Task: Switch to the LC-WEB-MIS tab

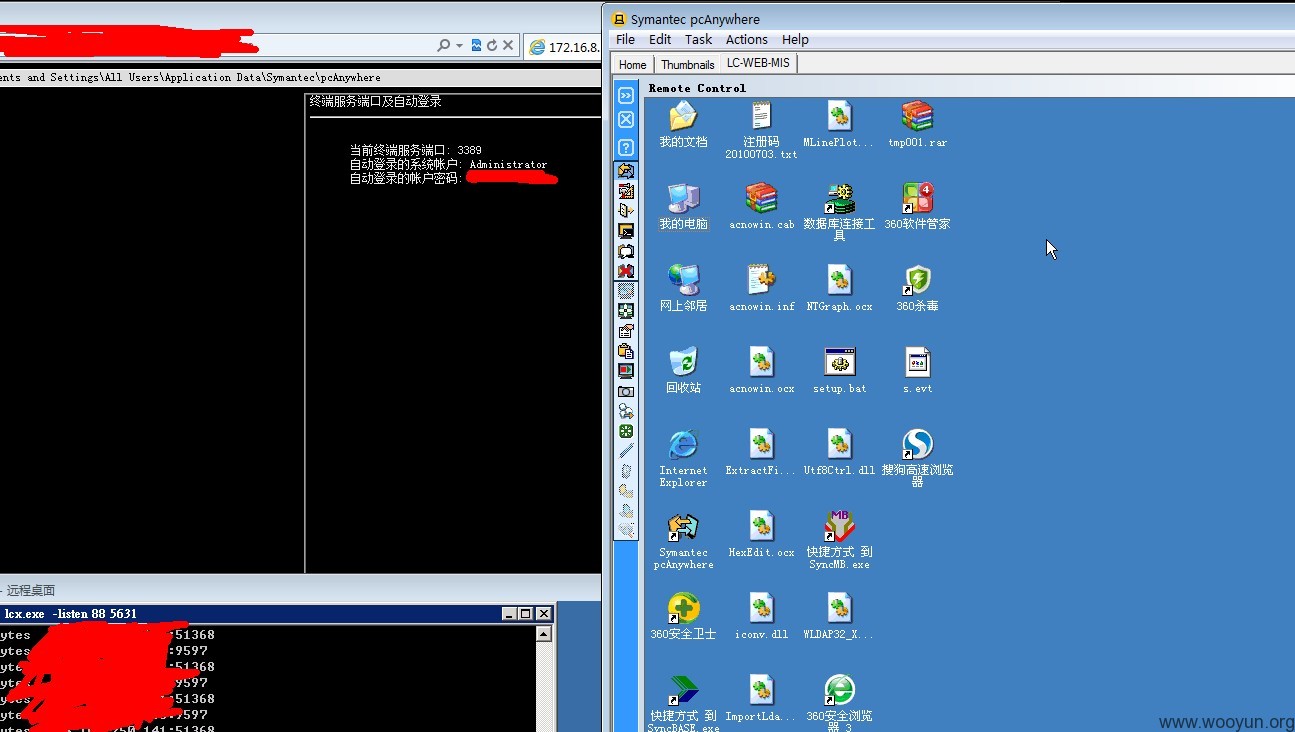Action: (758, 63)
